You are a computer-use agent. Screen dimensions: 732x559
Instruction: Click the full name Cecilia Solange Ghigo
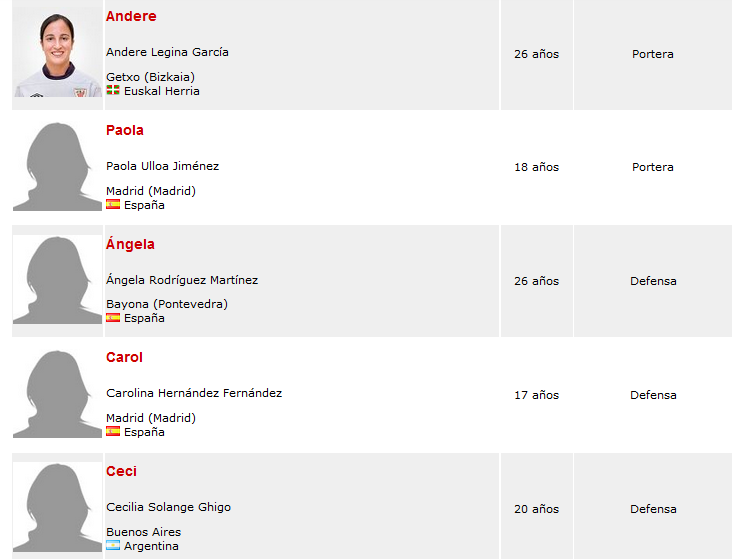pyautogui.click(x=169, y=507)
